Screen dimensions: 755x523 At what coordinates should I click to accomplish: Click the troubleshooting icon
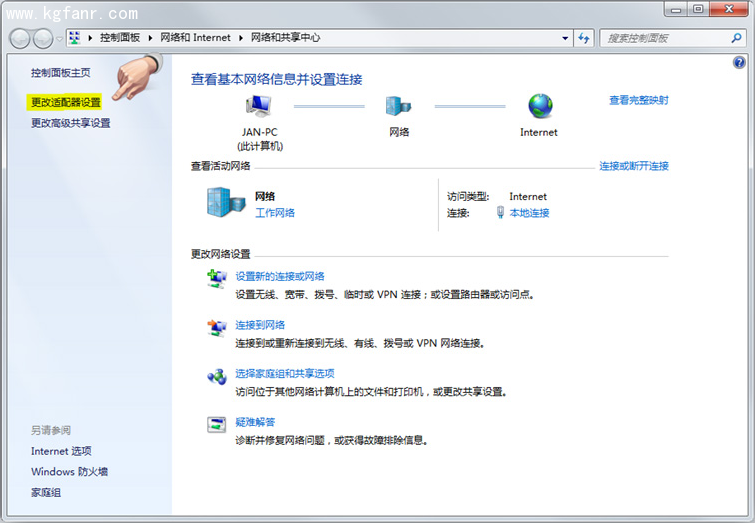217,425
